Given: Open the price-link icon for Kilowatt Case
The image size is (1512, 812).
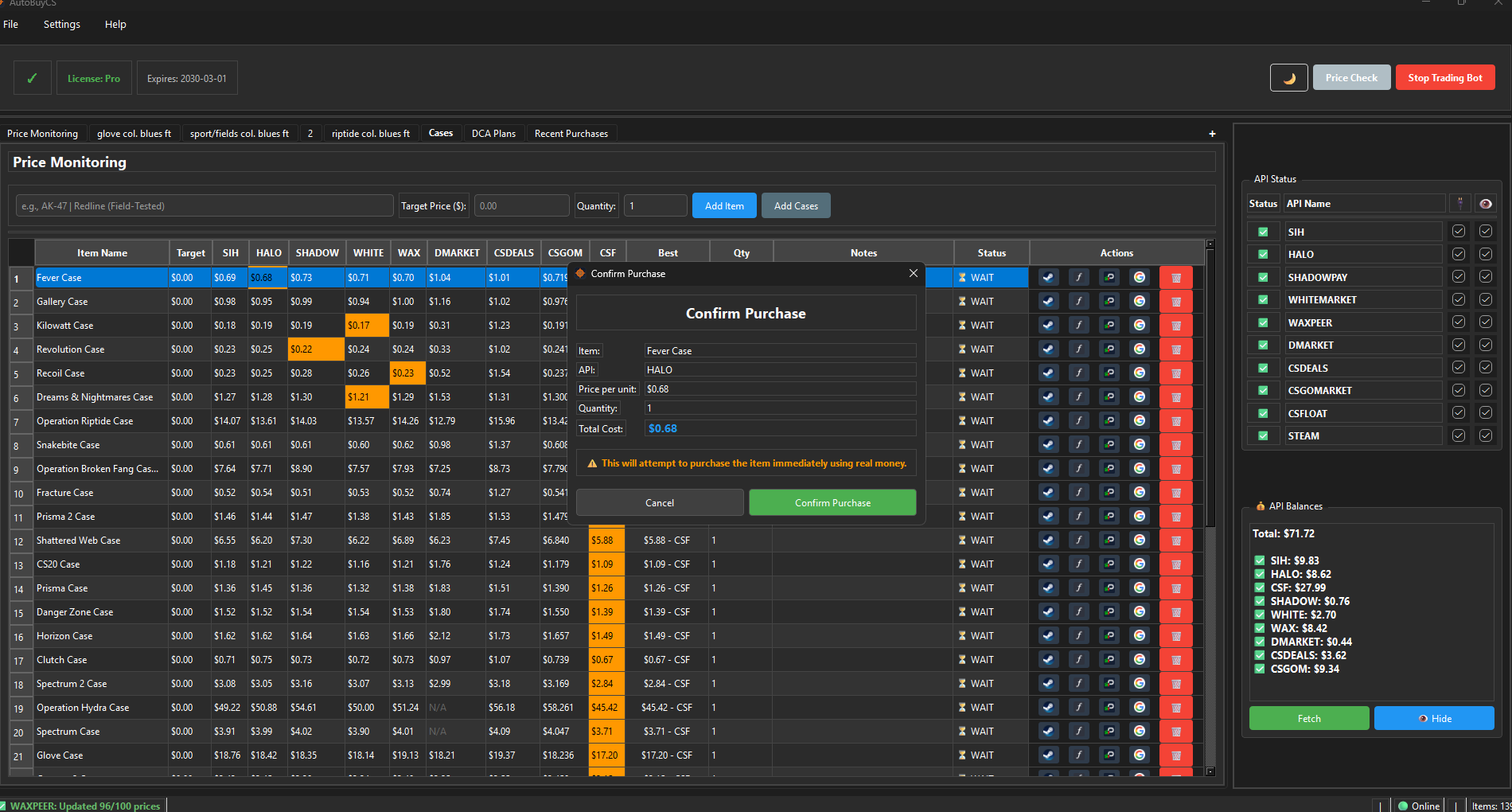Looking at the screenshot, I should point(1109,325).
